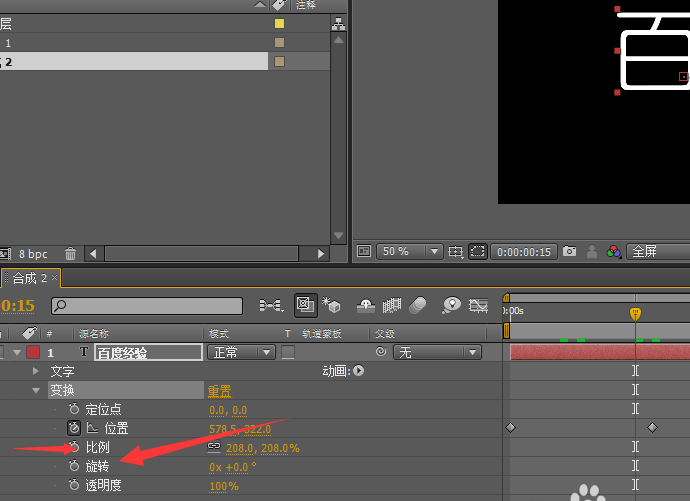Toggle the region of interest icon

tap(478, 252)
